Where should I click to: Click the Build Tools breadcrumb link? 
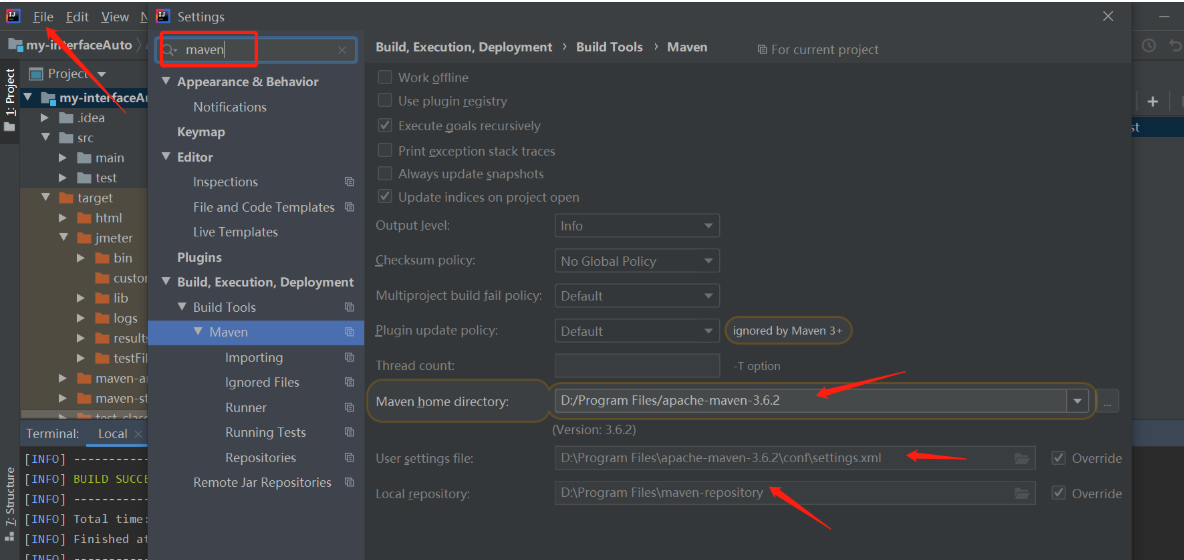pyautogui.click(x=609, y=47)
